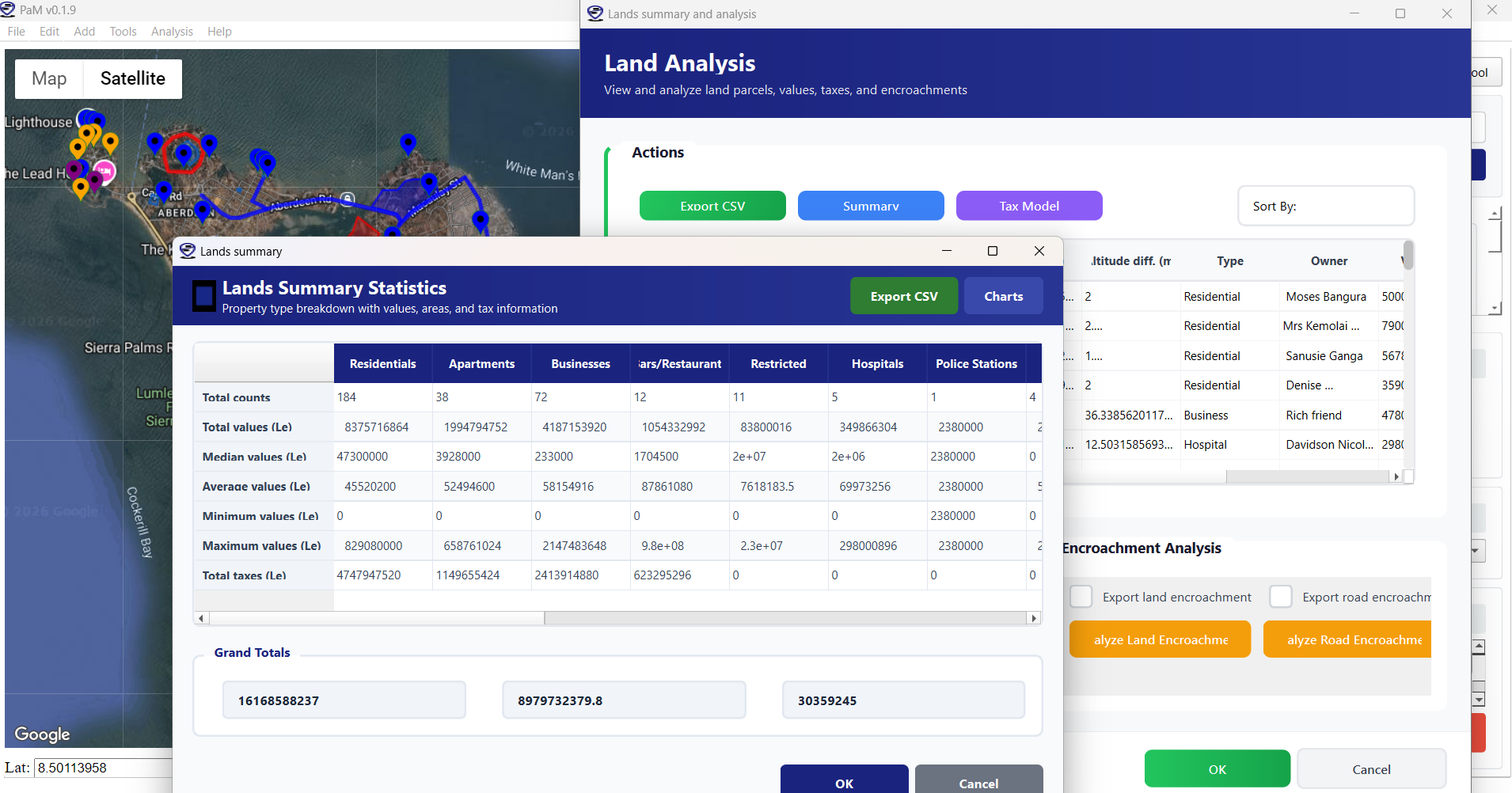
Task: Export CSV from Lands Summary Statistics
Action: pos(904,296)
